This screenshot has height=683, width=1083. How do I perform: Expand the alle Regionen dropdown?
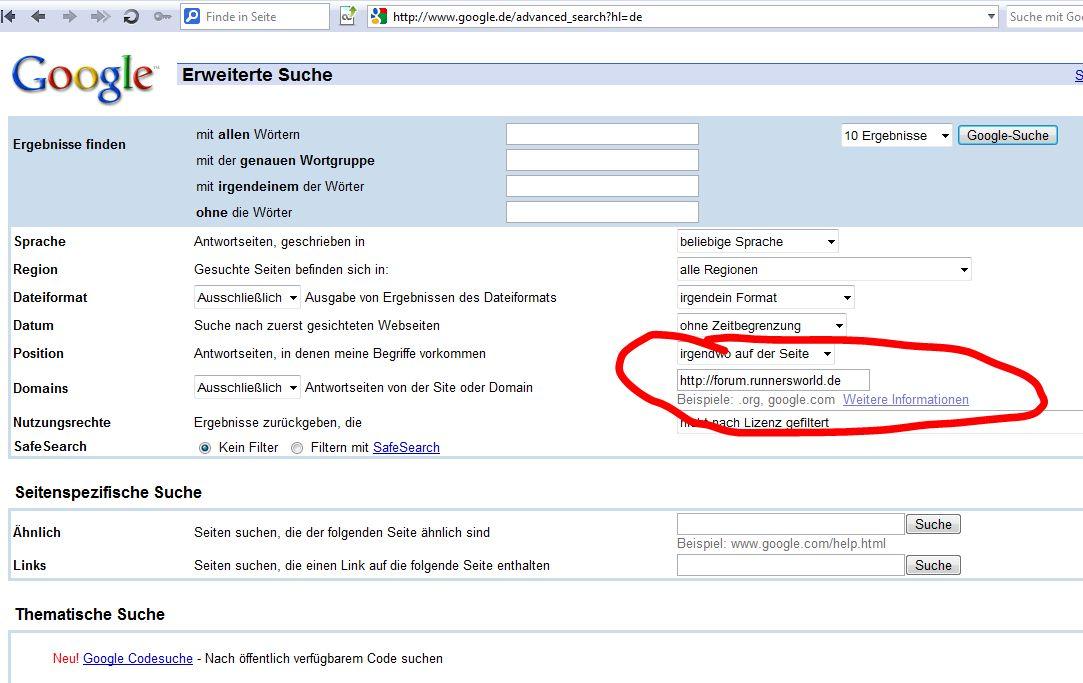point(824,269)
